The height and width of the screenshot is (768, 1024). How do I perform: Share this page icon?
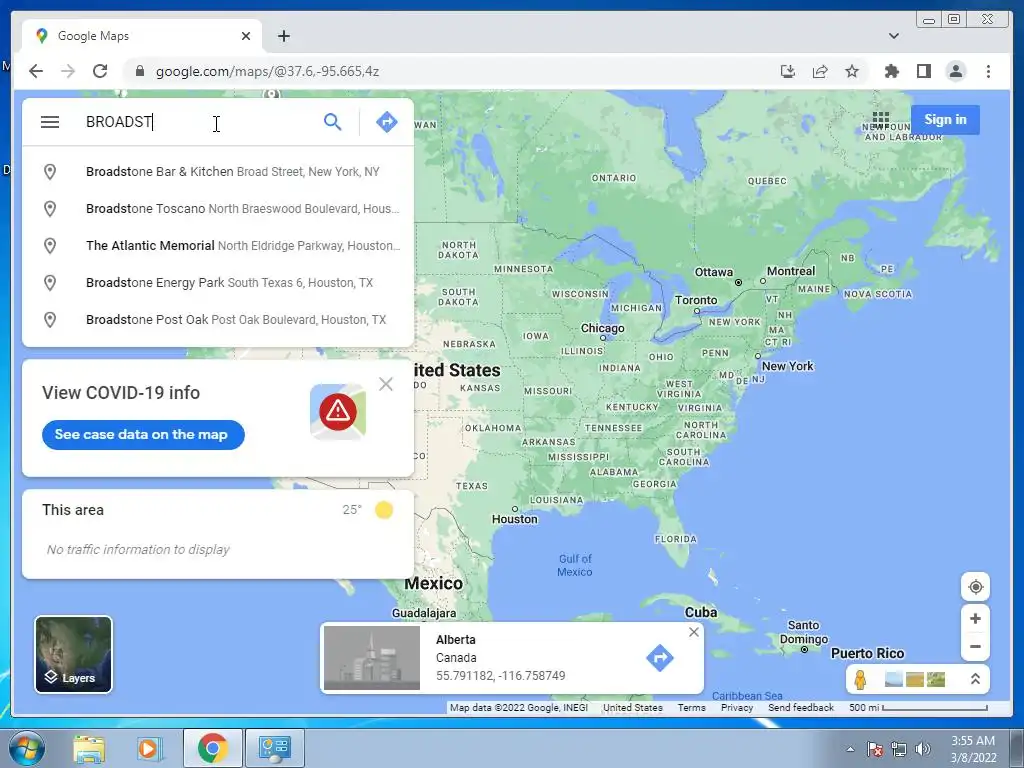(x=820, y=71)
